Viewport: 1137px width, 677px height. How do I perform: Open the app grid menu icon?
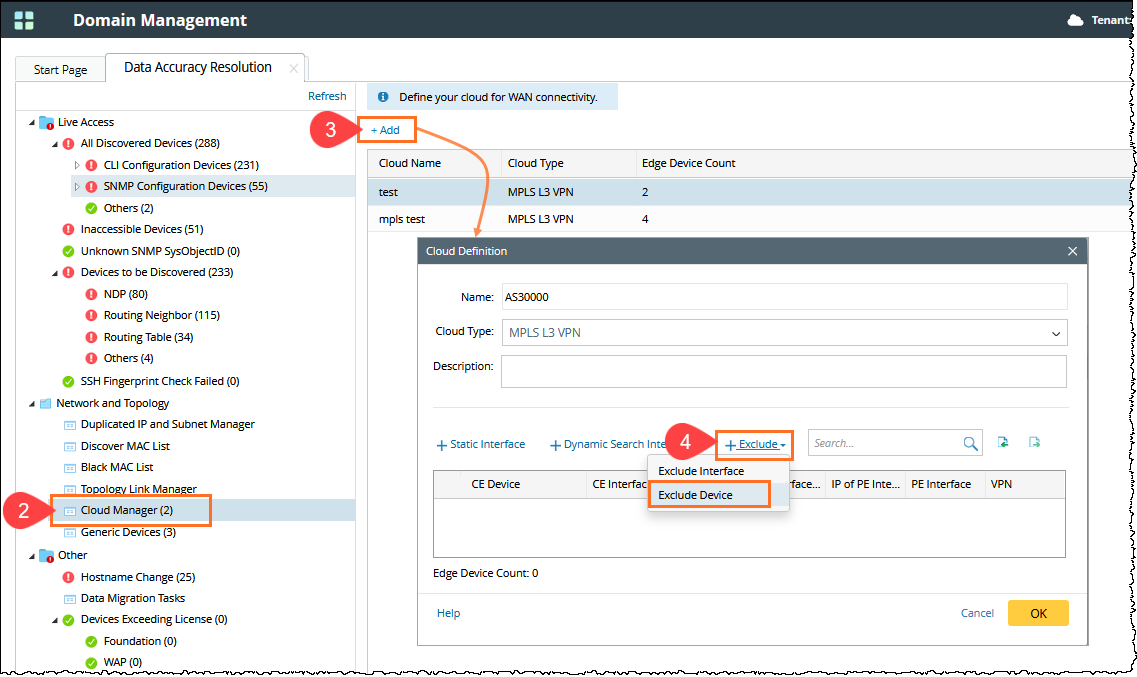(24, 20)
